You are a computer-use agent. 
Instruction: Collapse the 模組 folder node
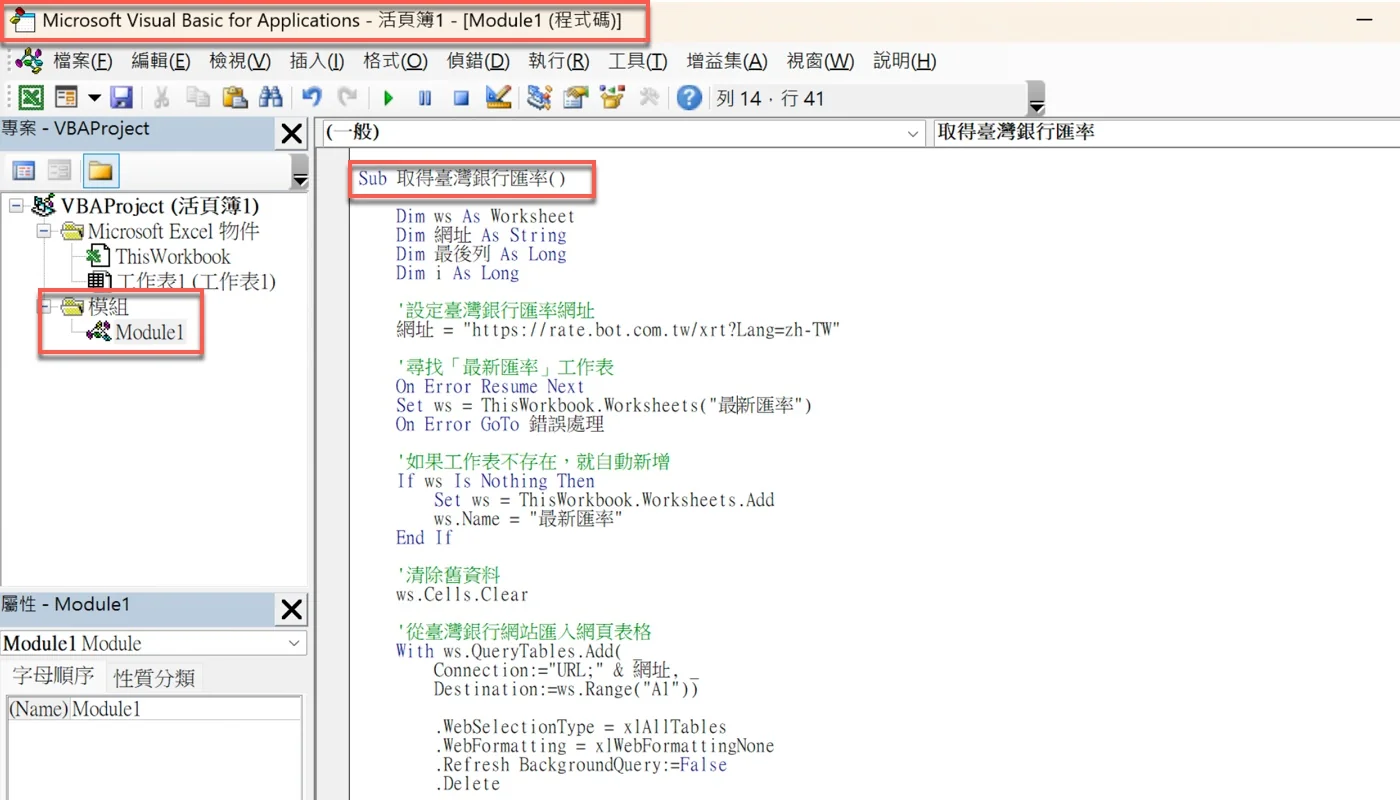tap(44, 307)
